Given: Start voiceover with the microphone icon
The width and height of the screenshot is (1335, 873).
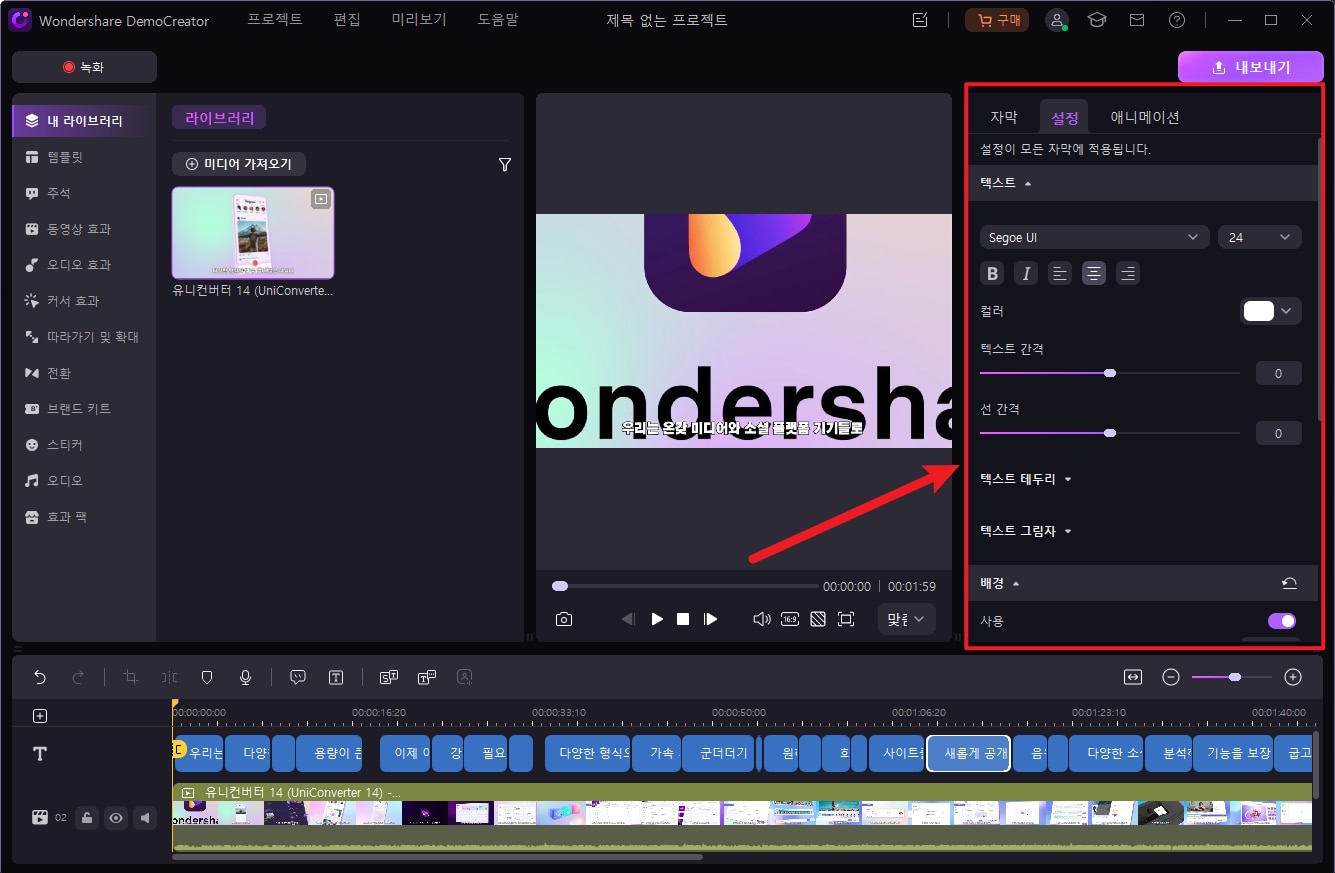Looking at the screenshot, I should 245,677.
